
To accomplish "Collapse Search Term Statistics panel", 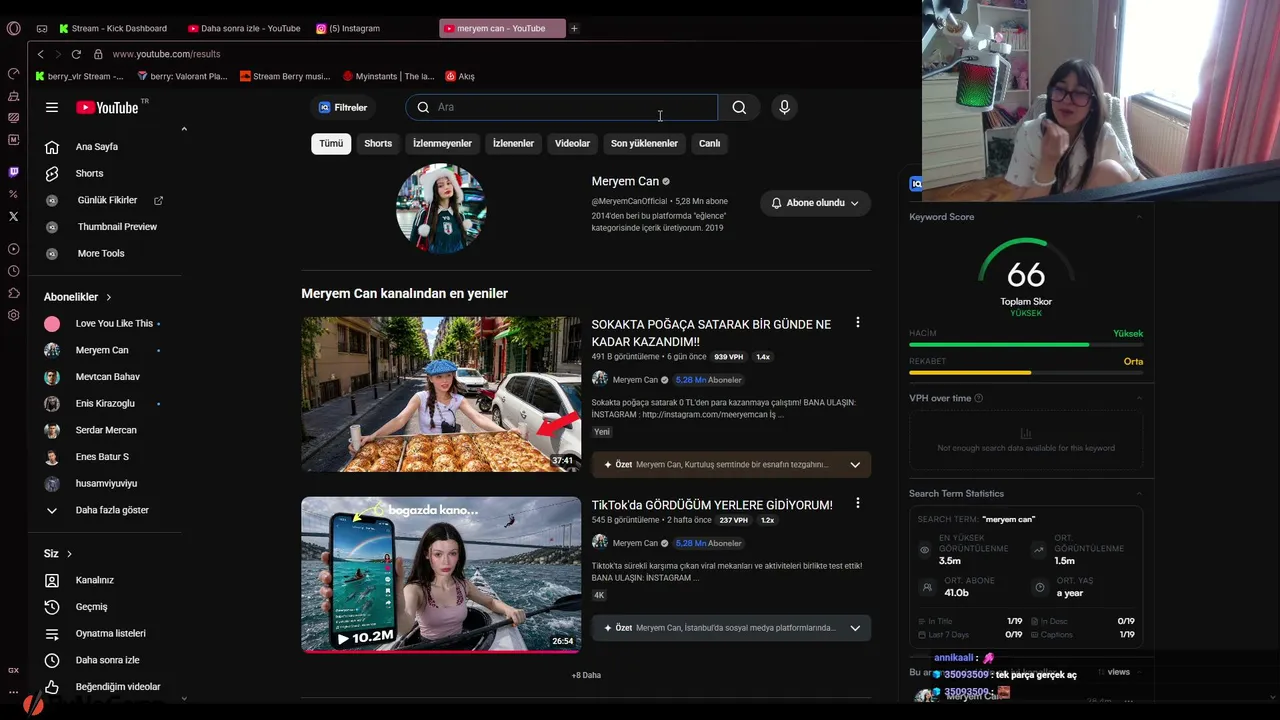I will click(1138, 493).
